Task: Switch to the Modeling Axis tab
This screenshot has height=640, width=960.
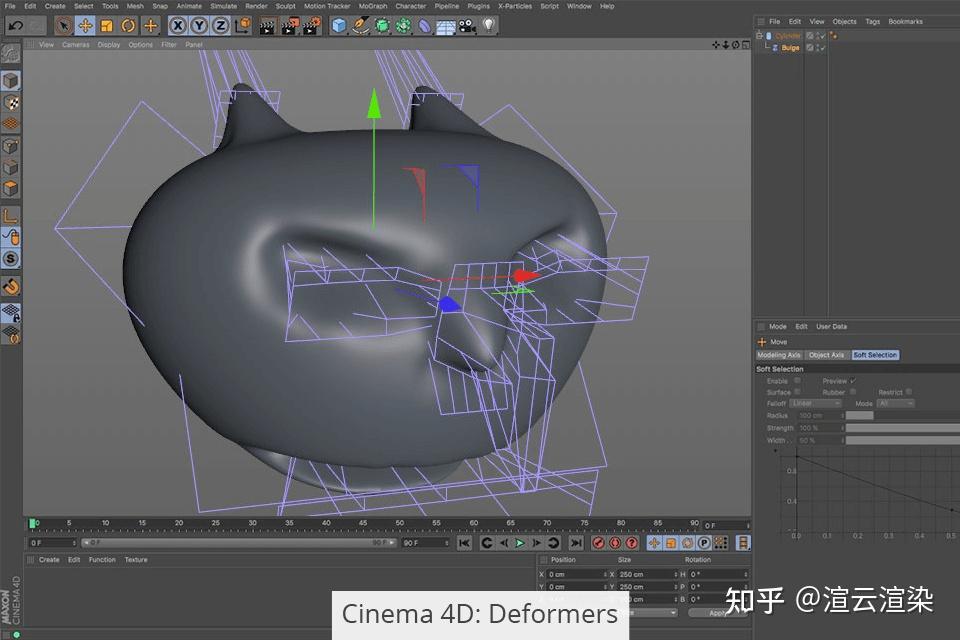Action: tap(779, 355)
